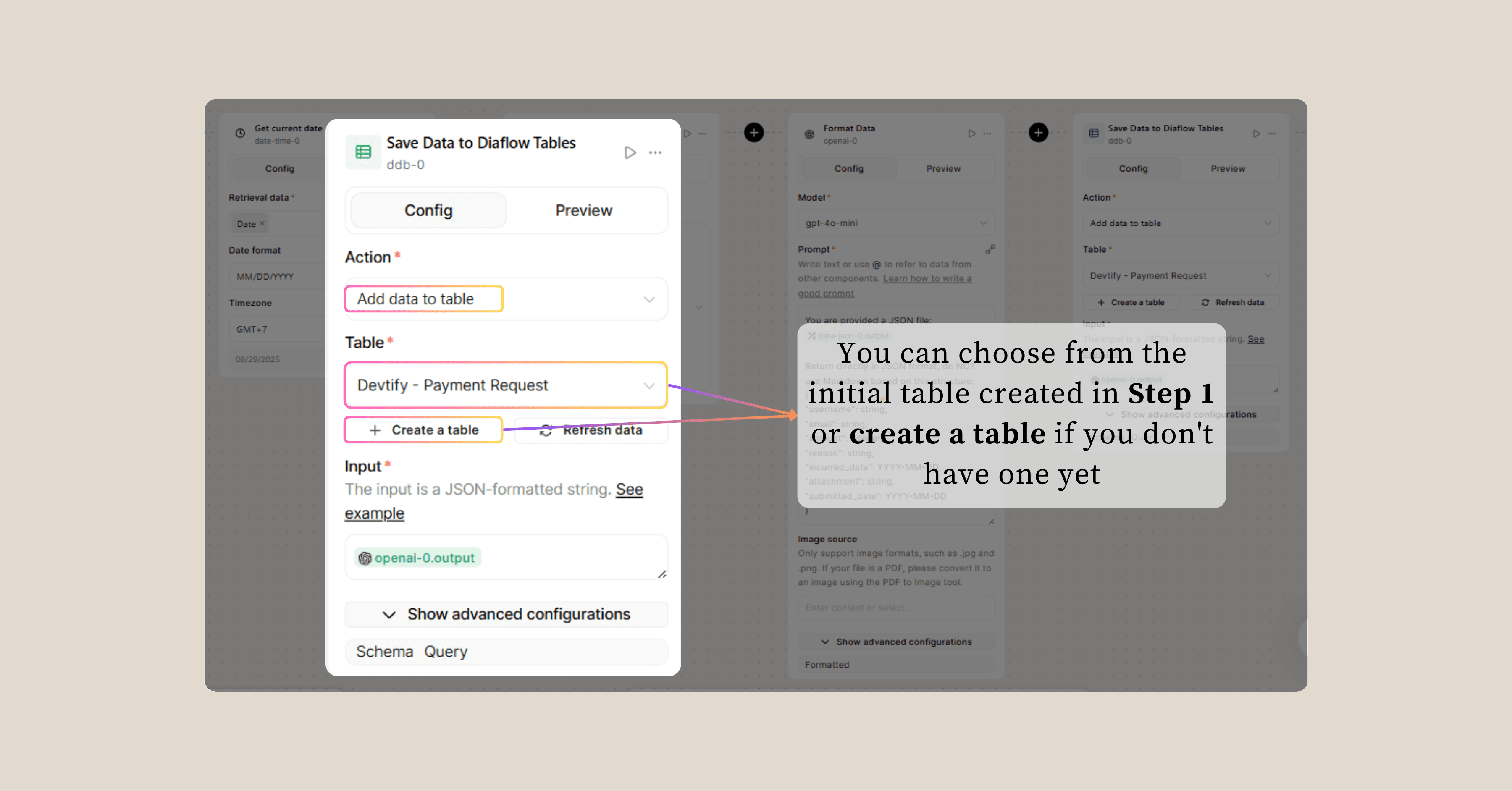Image resolution: width=1512 pixels, height=791 pixels.
Task: Open See link in right node Input description
Action: pos(1255,339)
